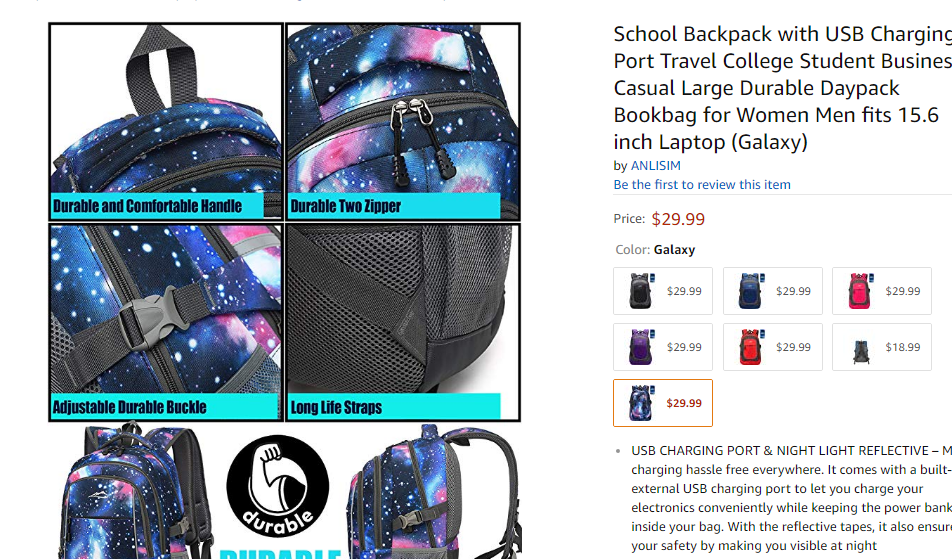Choose the red backpack color swatch
Viewport: 952px width, 559px height.
772,347
